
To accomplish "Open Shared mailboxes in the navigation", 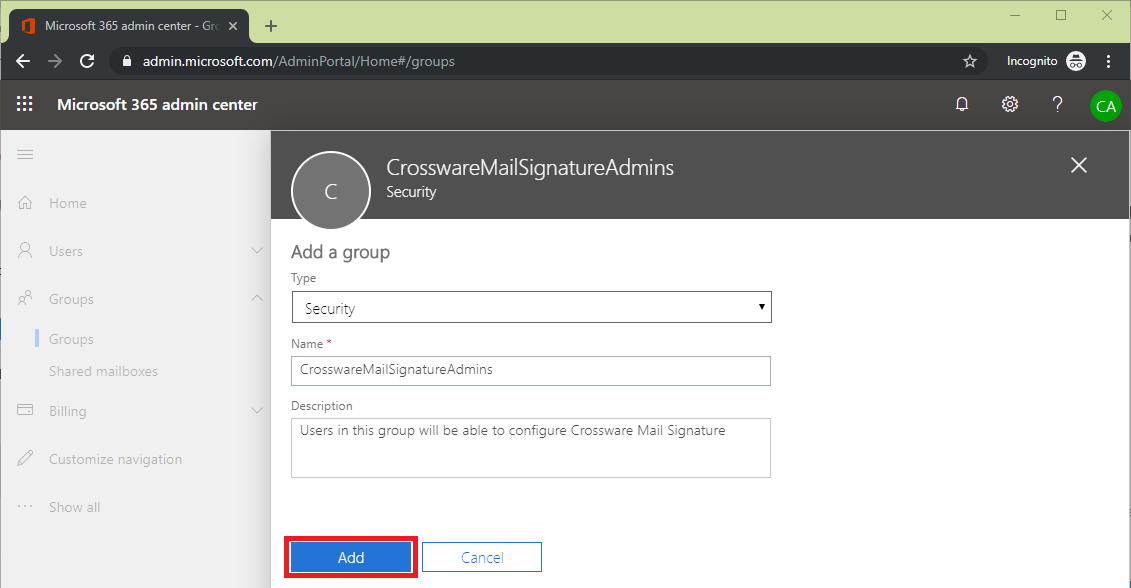I will tap(103, 371).
